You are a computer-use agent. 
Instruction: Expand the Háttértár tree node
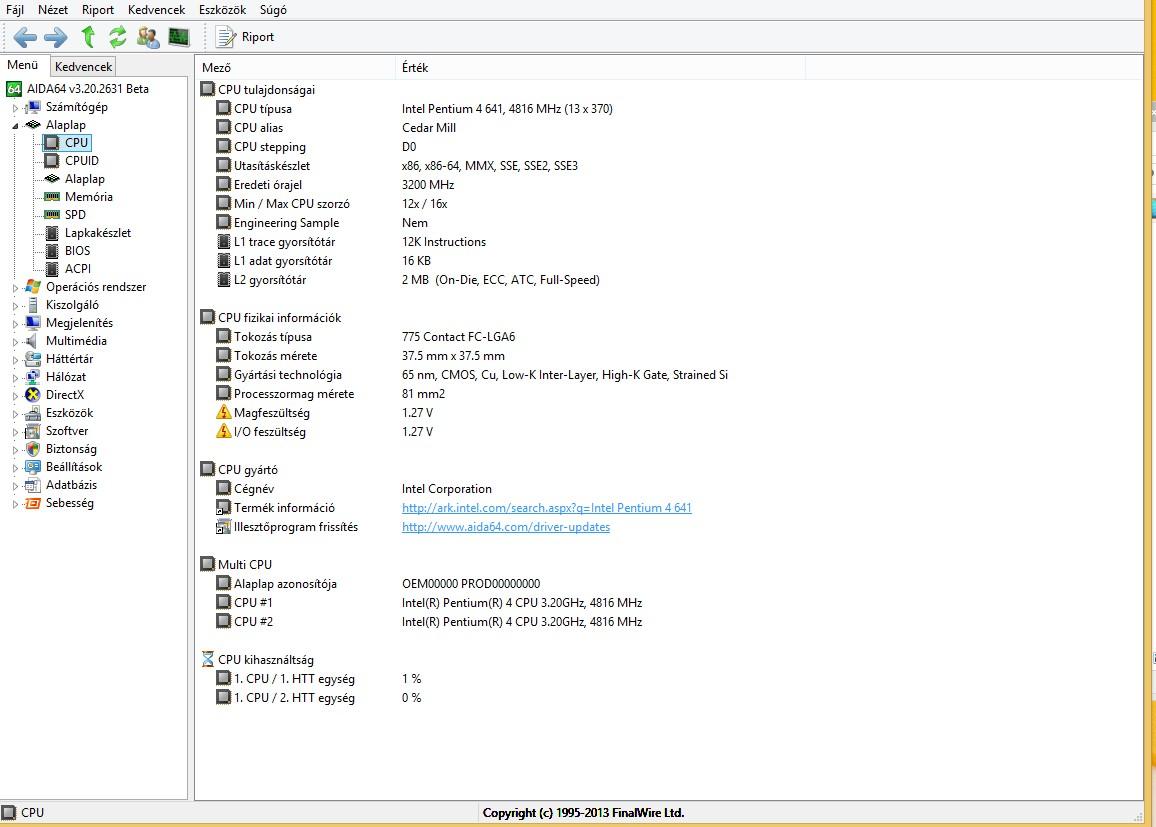(x=15, y=360)
